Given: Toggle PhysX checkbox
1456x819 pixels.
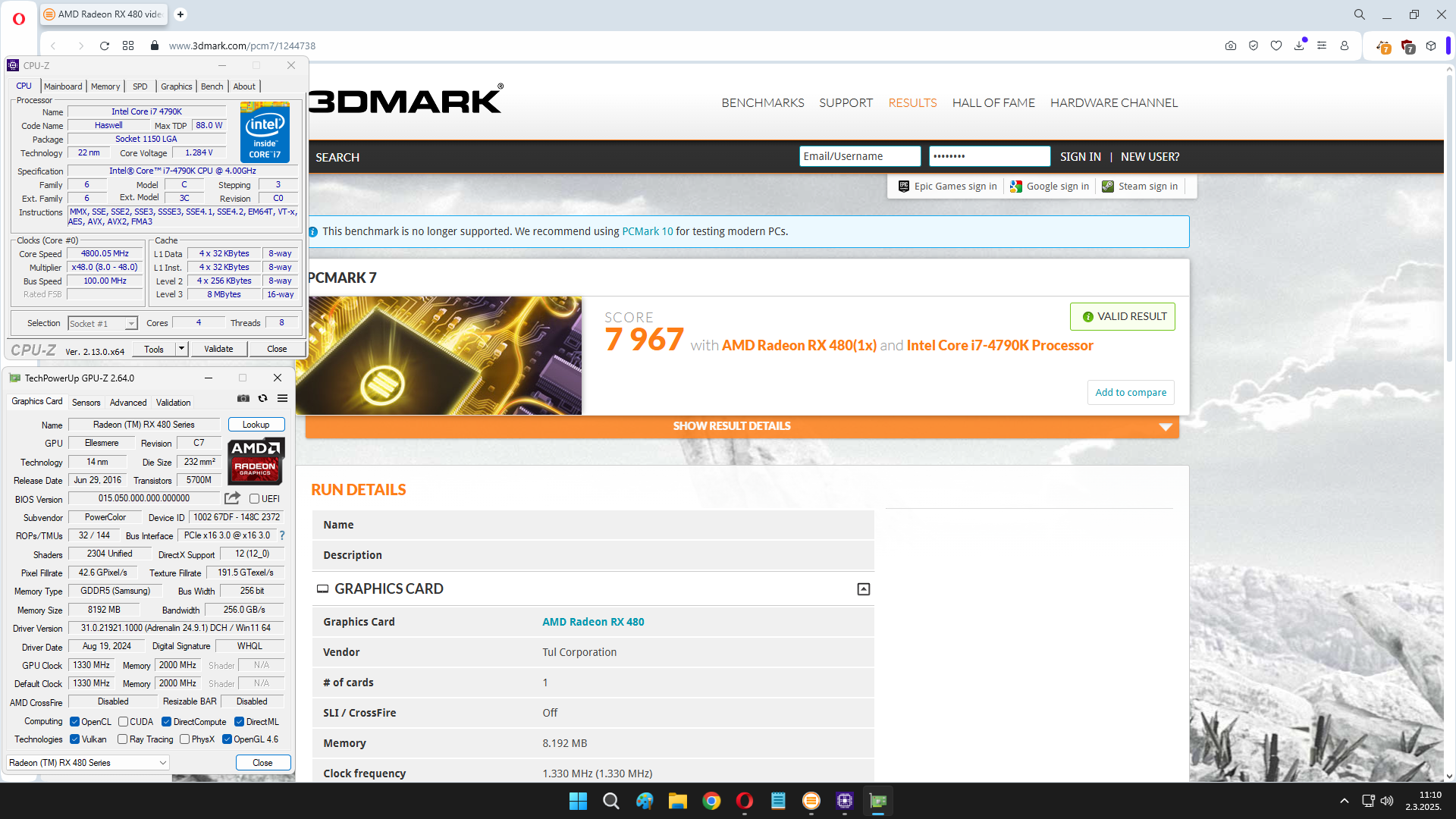Looking at the screenshot, I should pyautogui.click(x=184, y=739).
